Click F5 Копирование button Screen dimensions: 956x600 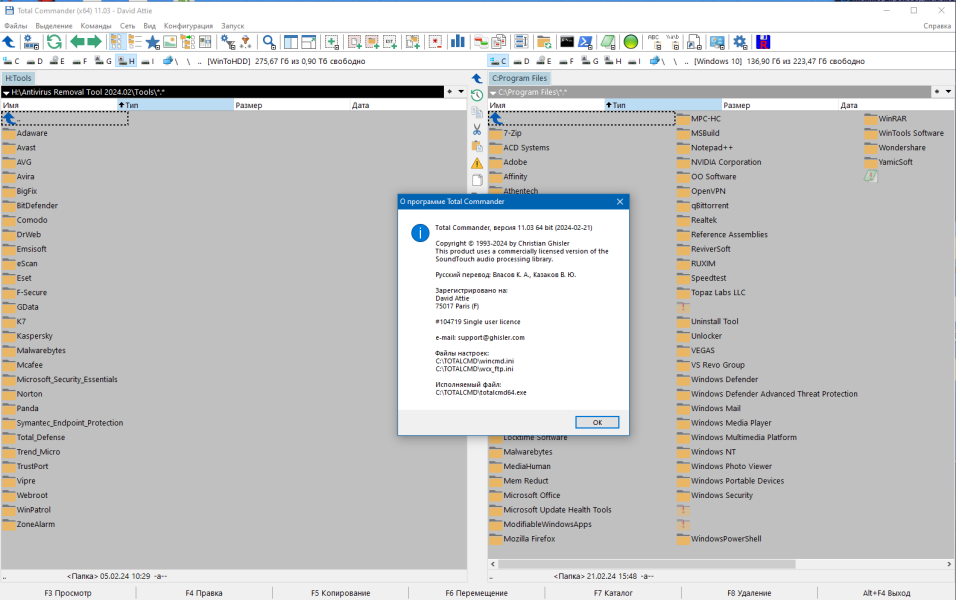tap(341, 593)
